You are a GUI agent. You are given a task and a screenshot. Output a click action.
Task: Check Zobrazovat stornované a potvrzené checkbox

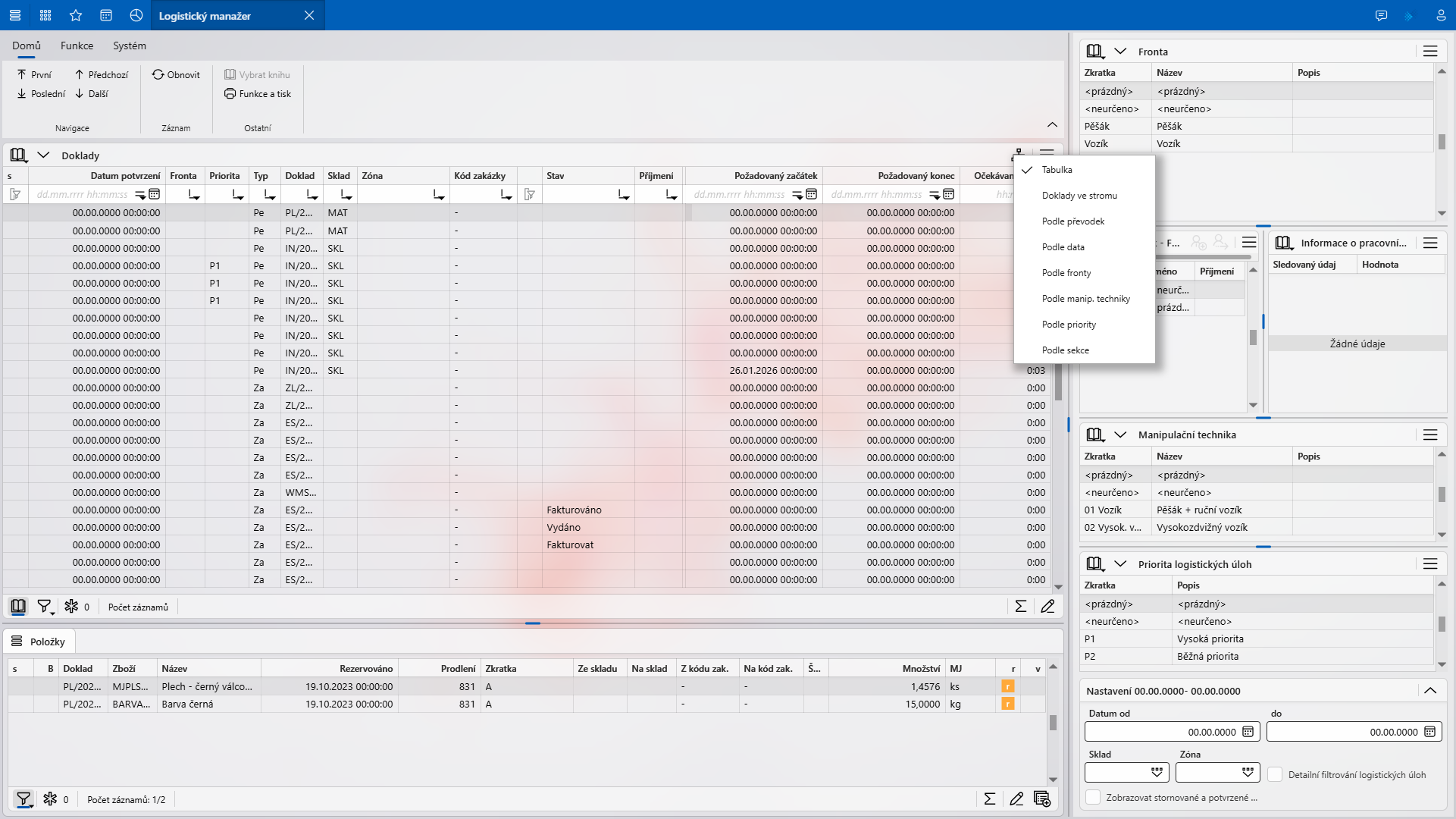(1093, 797)
